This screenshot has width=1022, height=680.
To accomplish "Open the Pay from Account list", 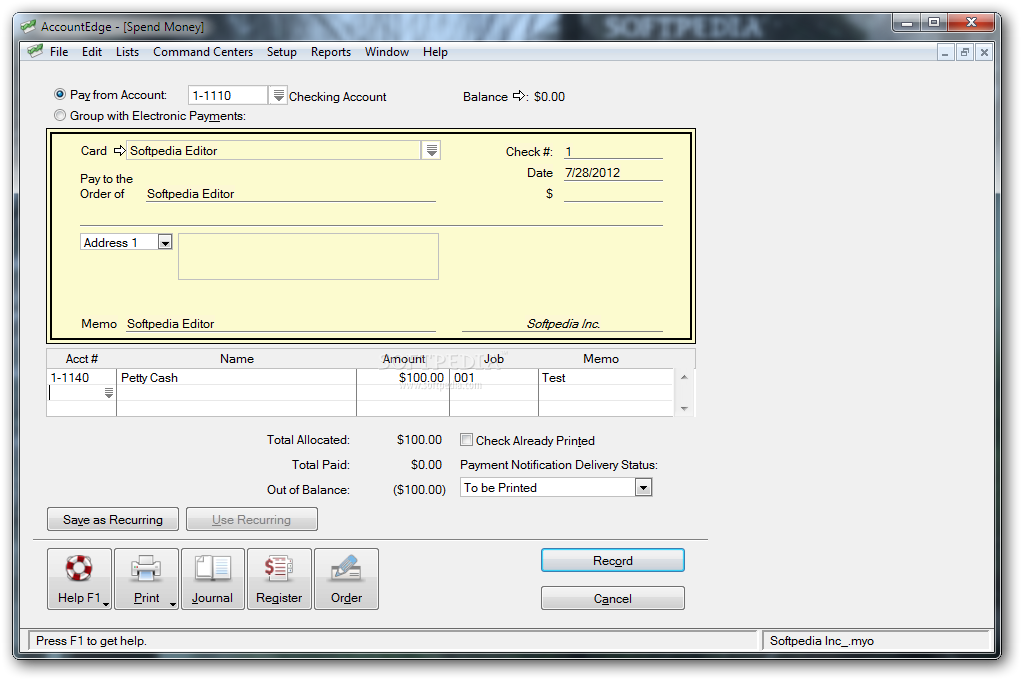I will [278, 95].
